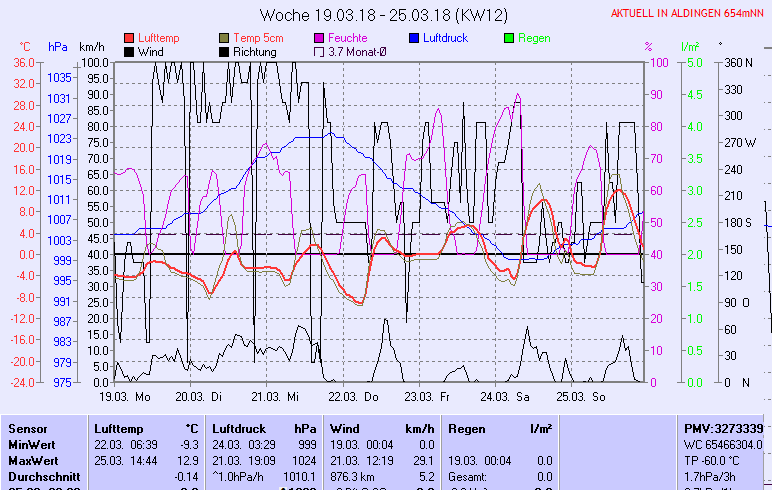Click the PMV:3273339 header on right

pyautogui.click(x=723, y=428)
